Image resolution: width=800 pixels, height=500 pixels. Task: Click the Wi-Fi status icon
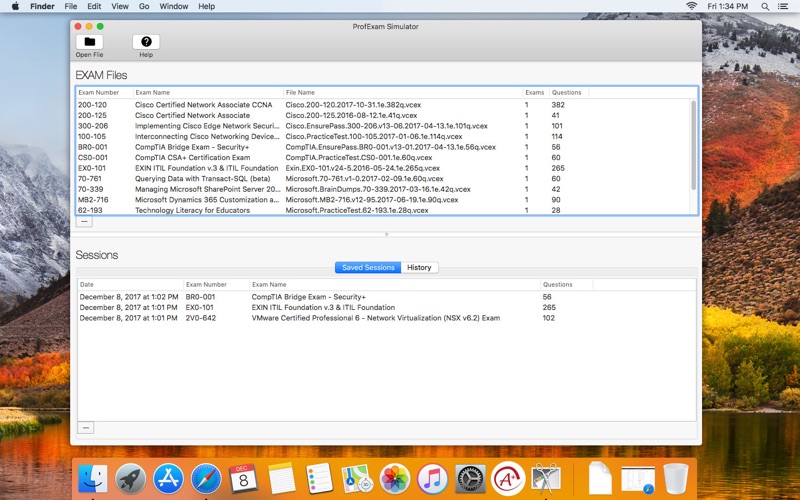691,6
